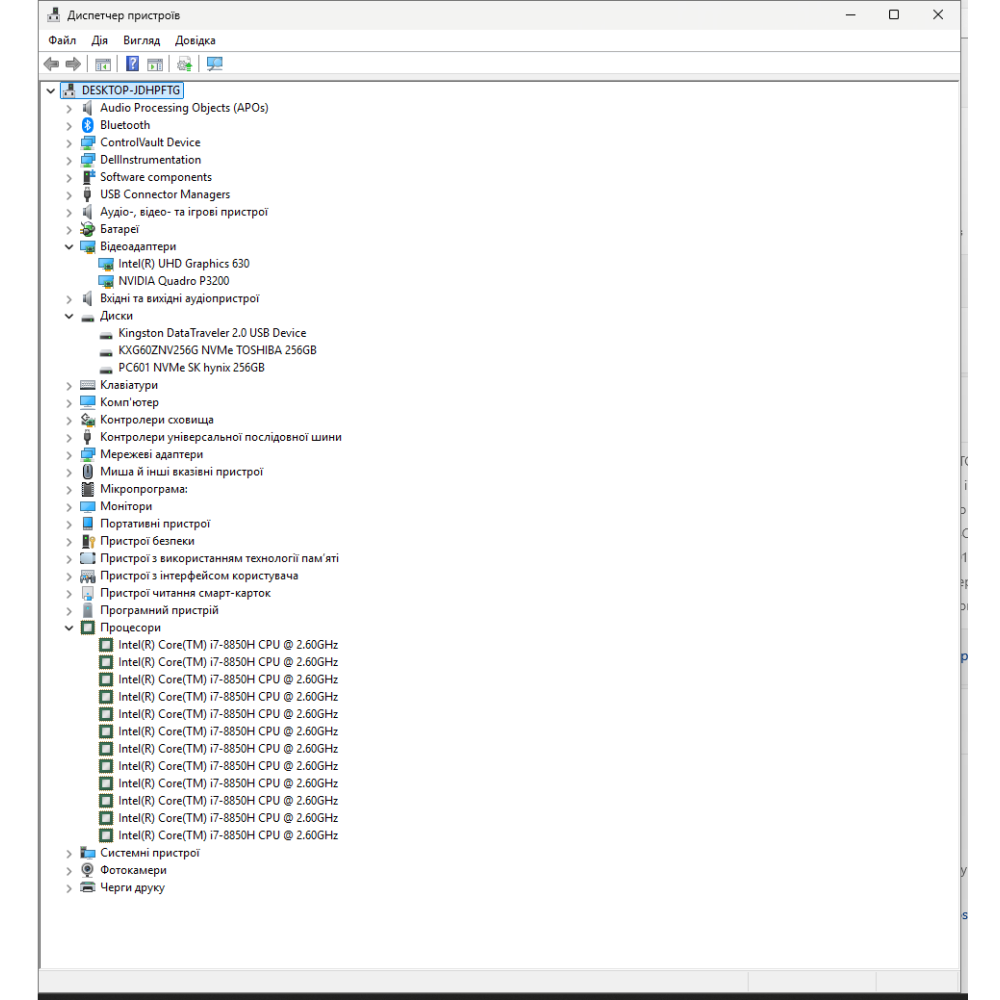Toggle the console tree pane icon
The image size is (1000, 1000).
pyautogui.click(x=102, y=64)
